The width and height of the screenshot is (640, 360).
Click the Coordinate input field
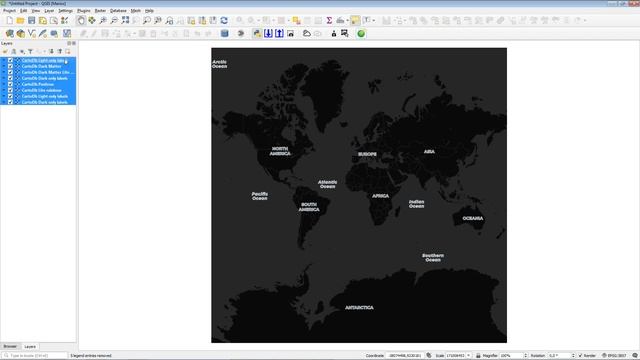405,356
